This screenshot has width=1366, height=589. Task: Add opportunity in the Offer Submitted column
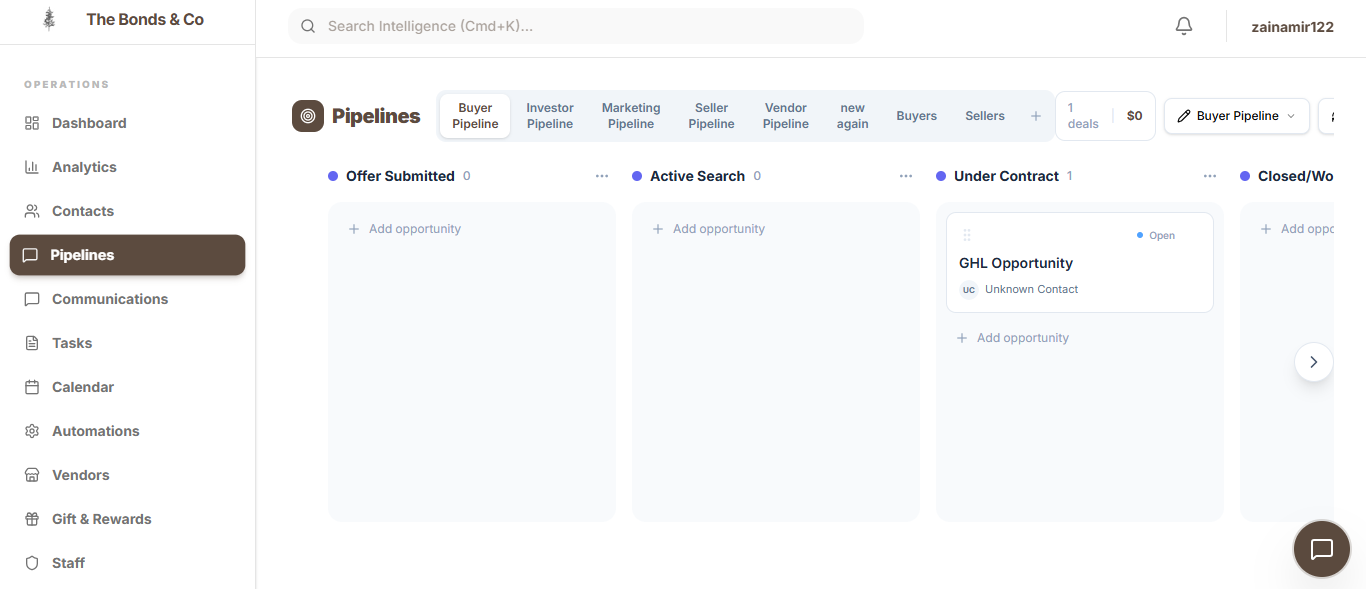[x=405, y=228]
